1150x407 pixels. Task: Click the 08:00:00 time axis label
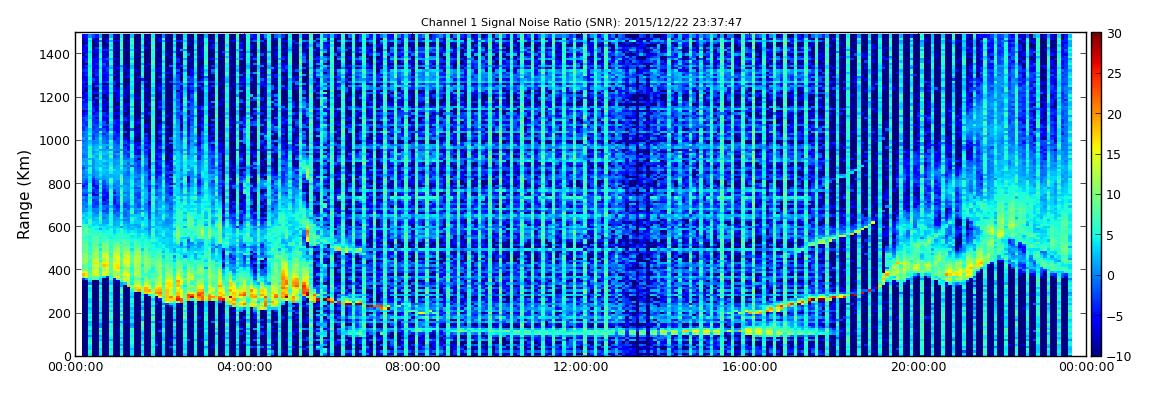tap(412, 368)
